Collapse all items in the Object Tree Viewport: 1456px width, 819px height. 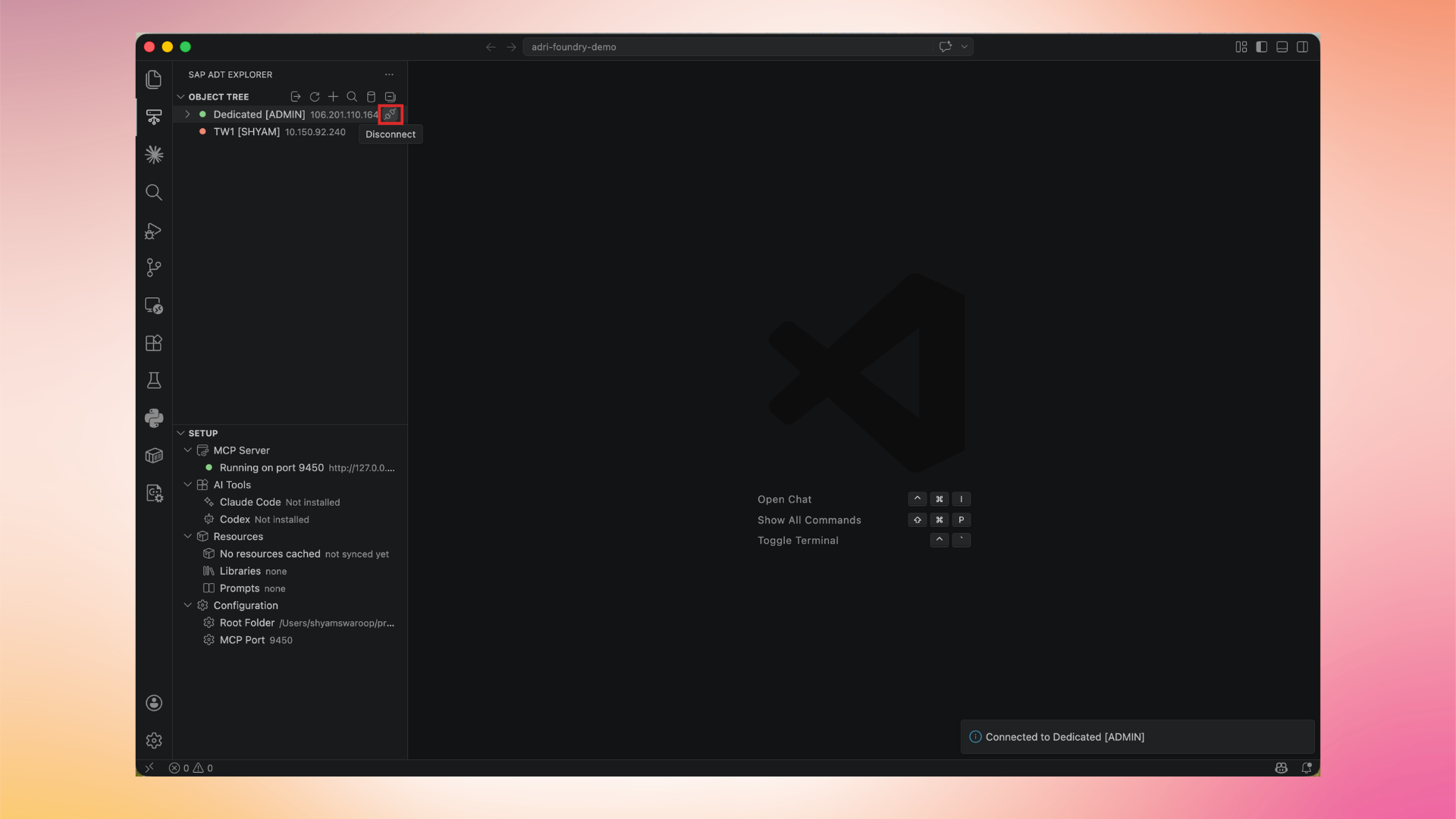390,97
